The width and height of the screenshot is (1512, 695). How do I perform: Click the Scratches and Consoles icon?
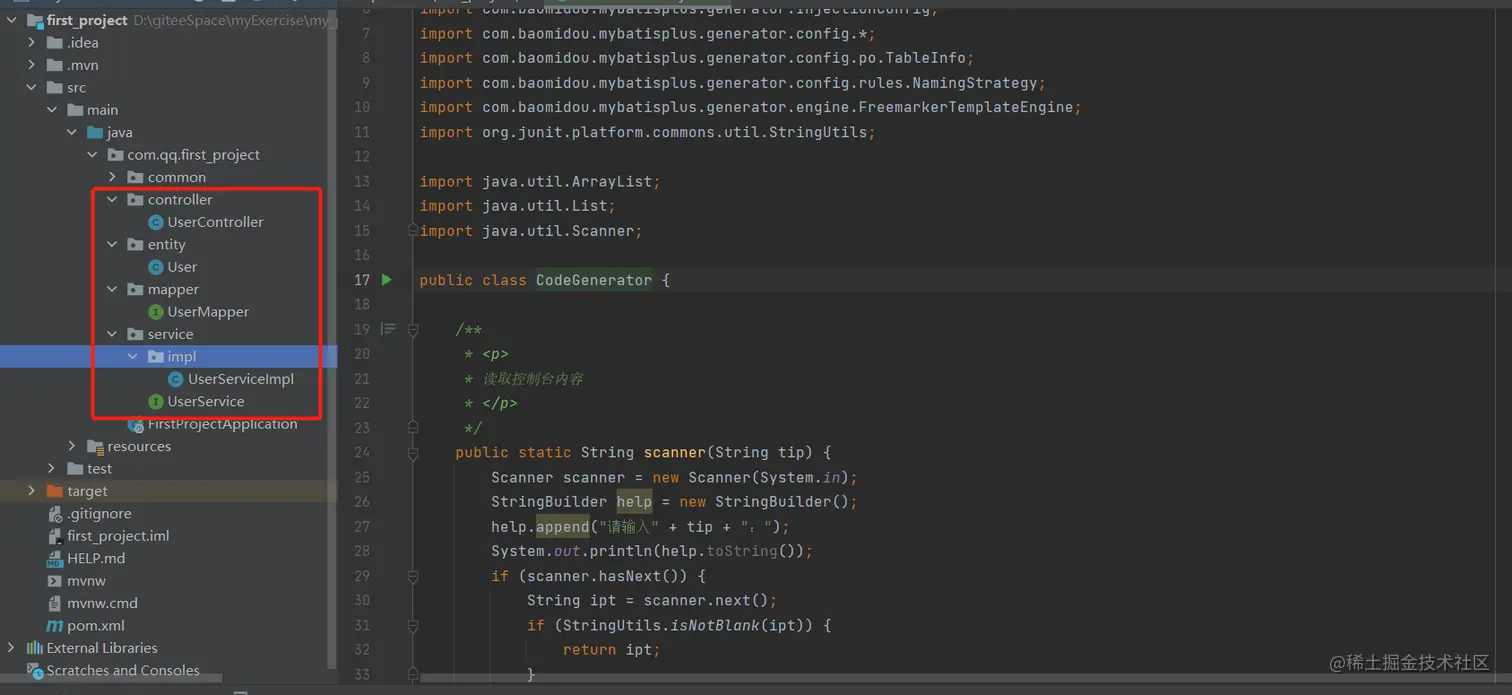point(35,670)
